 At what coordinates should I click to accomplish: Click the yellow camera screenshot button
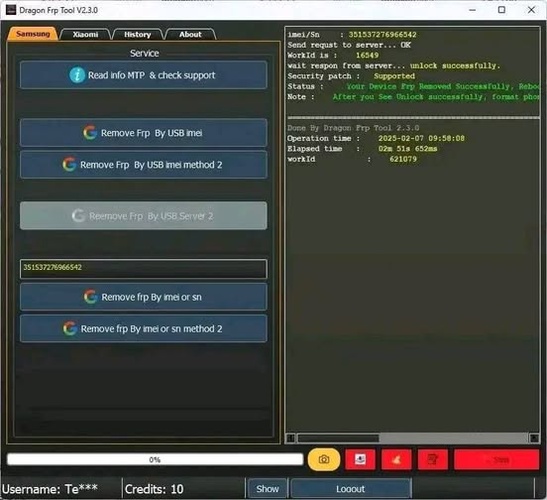(324, 459)
